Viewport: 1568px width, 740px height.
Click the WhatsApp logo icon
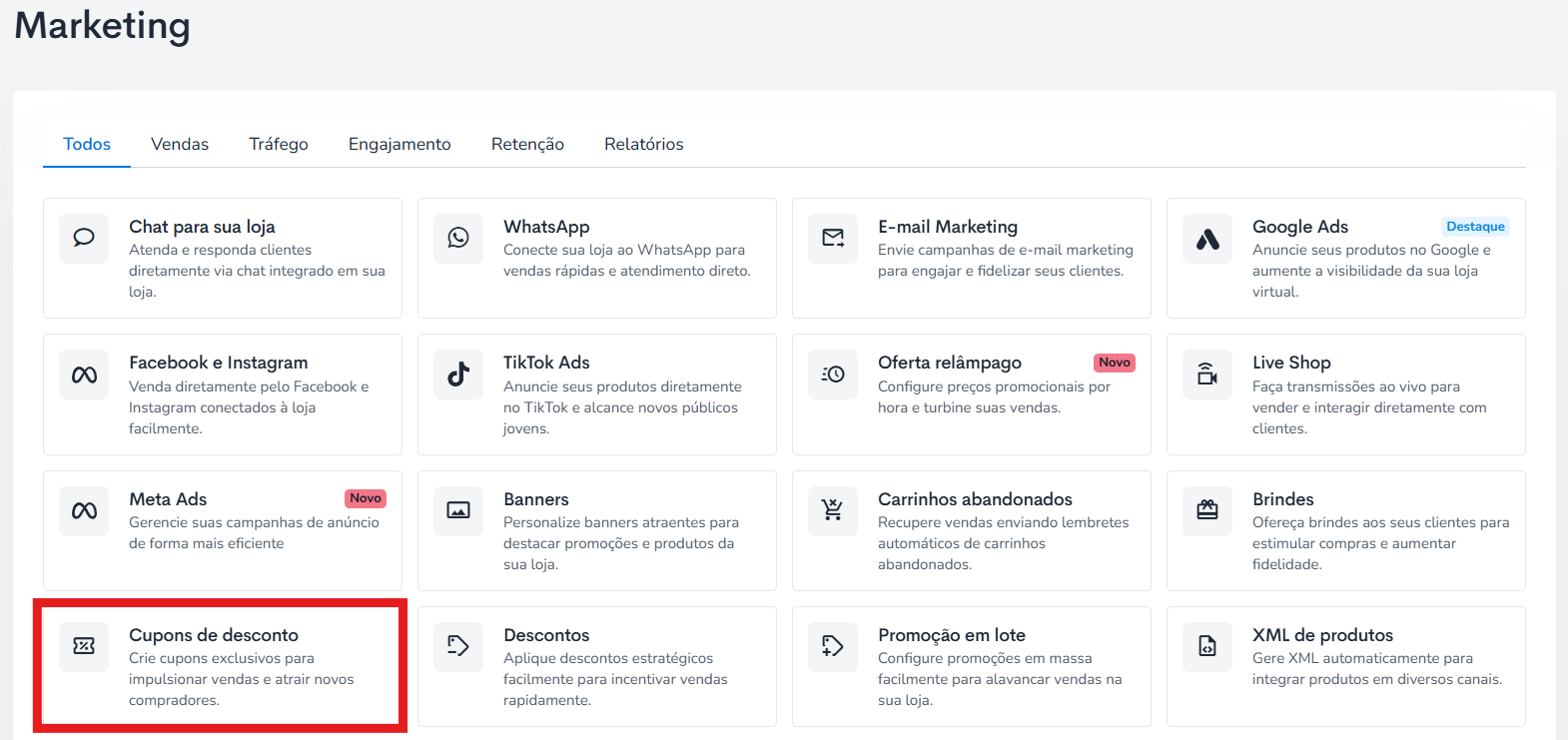pos(458,238)
